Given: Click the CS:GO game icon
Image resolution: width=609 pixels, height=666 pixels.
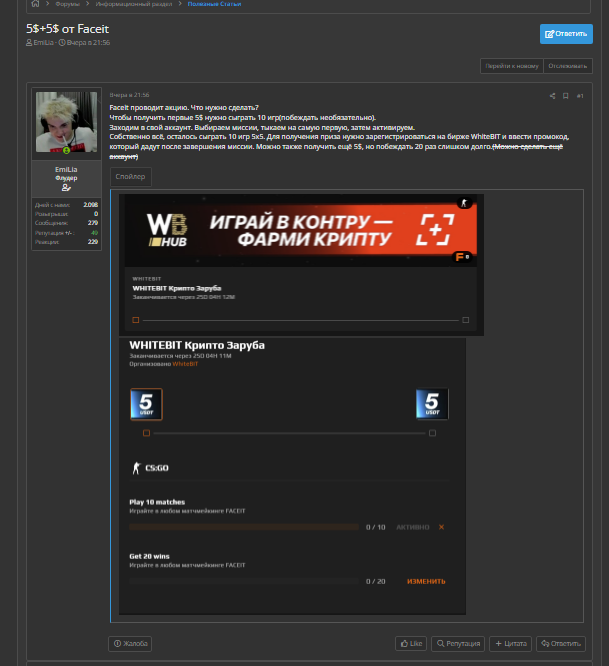Looking at the screenshot, I should [136, 468].
